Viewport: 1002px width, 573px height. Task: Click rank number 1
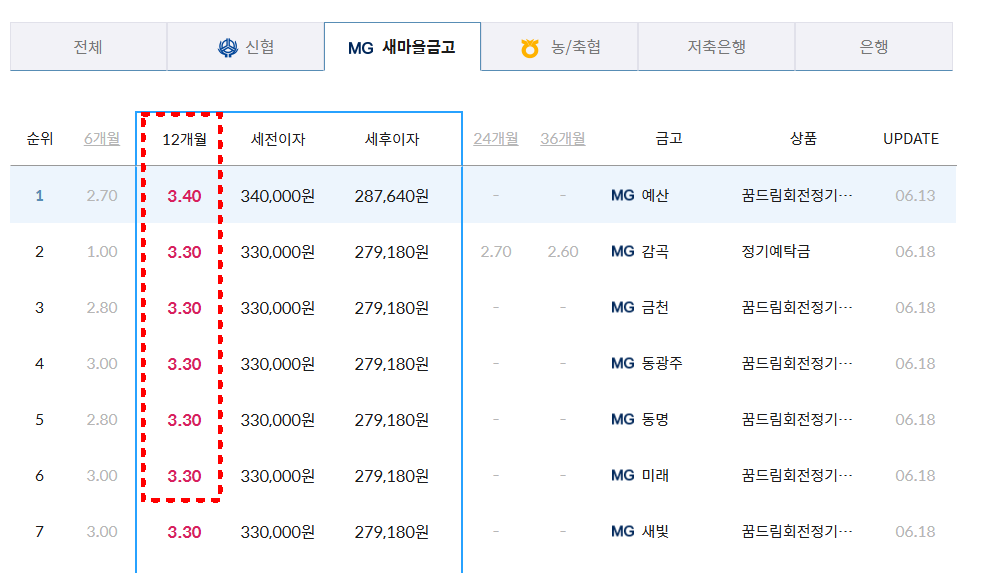[40, 195]
